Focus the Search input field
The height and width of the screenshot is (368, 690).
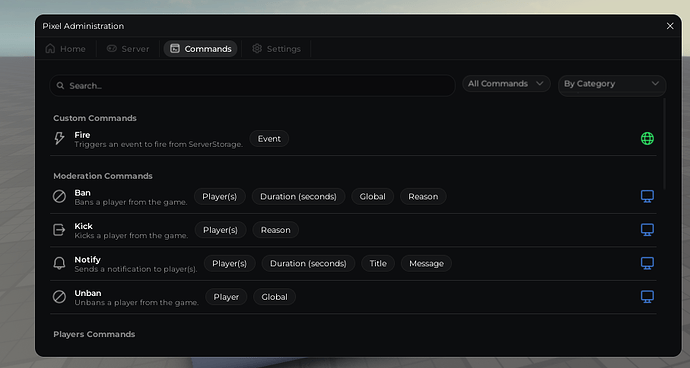(252, 85)
